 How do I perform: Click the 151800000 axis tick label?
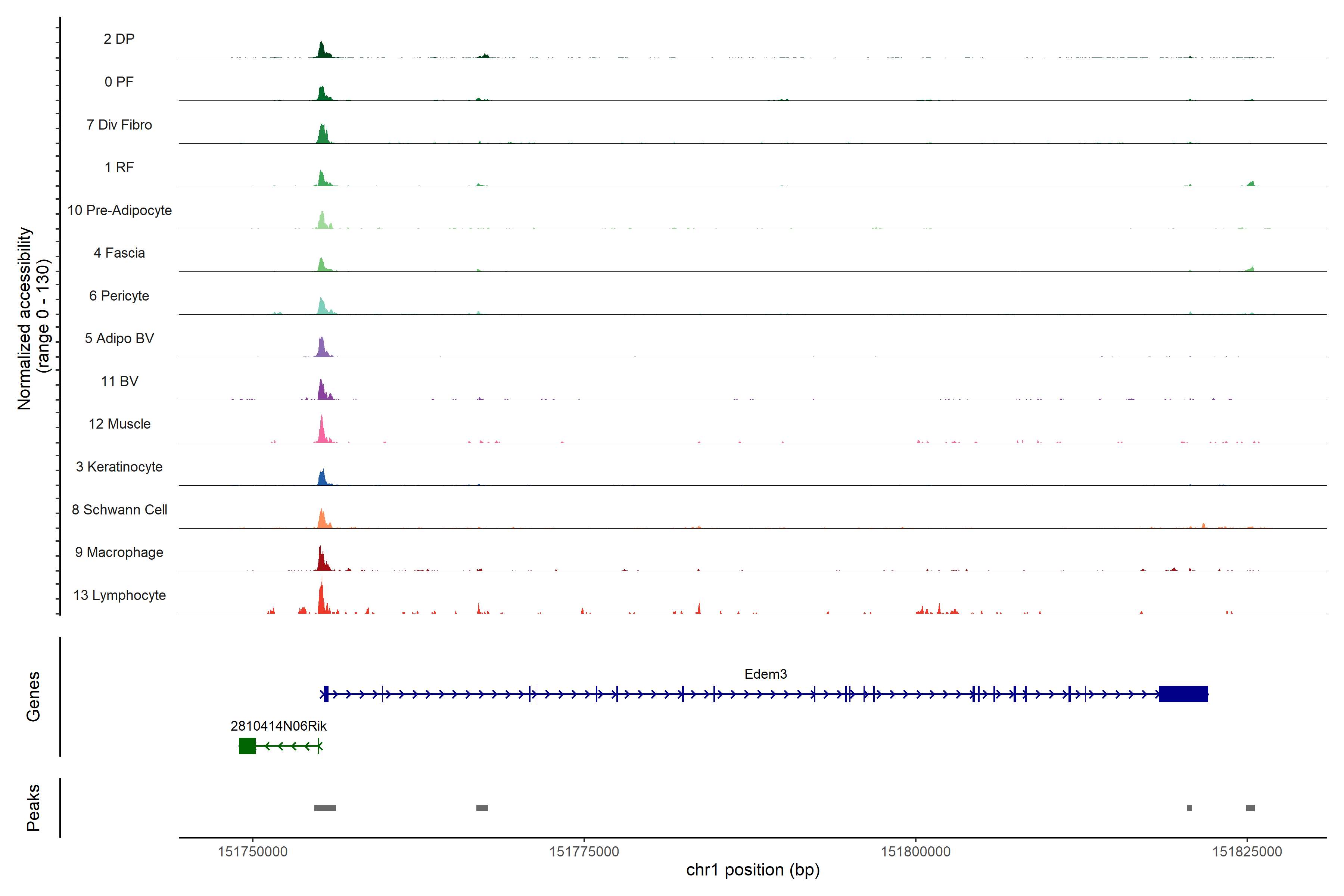coord(915,852)
